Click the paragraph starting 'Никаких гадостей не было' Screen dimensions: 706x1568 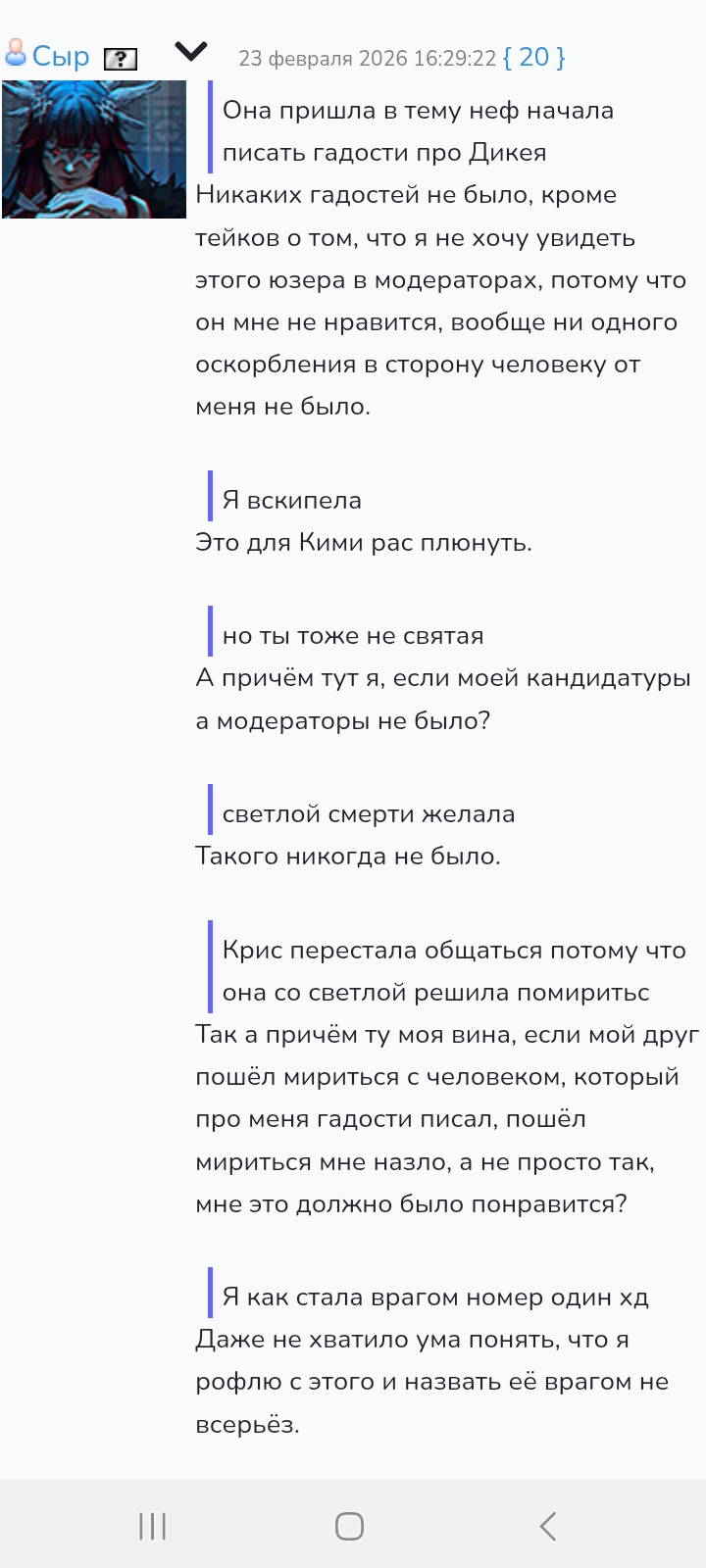[440, 301]
